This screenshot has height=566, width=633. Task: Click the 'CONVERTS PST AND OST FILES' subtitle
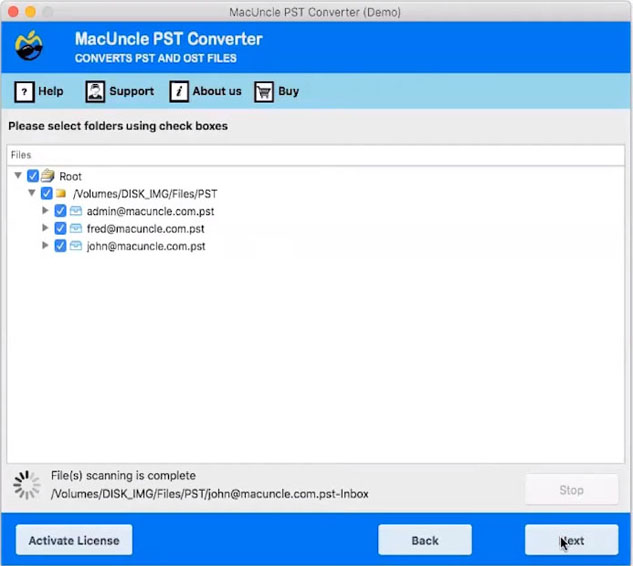[x=155, y=58]
